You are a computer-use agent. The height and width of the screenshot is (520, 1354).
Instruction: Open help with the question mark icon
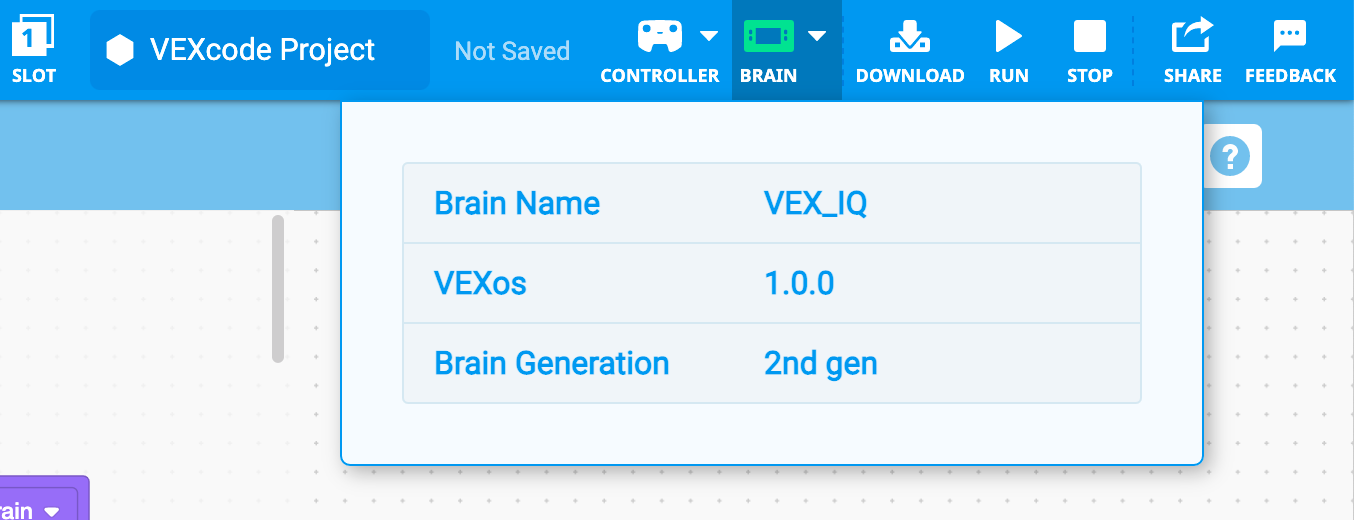[x=1230, y=156]
